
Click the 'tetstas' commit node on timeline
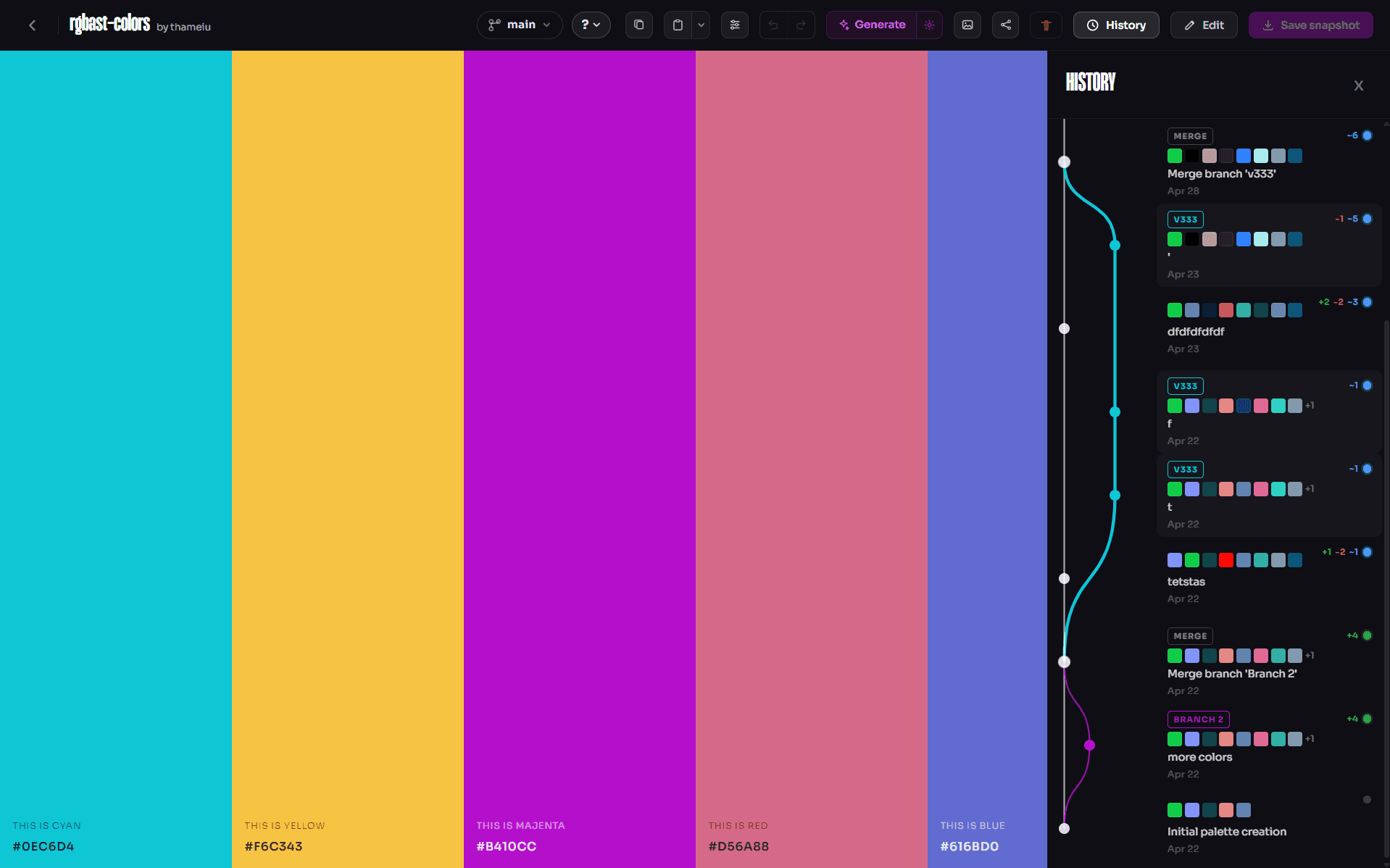[1065, 578]
